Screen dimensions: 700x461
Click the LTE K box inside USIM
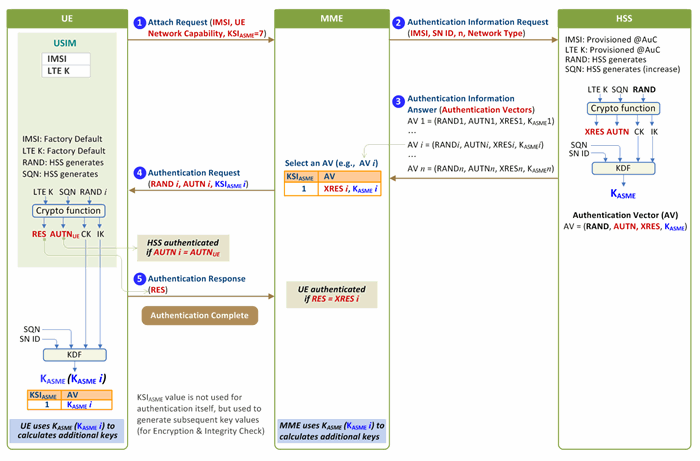click(66, 71)
